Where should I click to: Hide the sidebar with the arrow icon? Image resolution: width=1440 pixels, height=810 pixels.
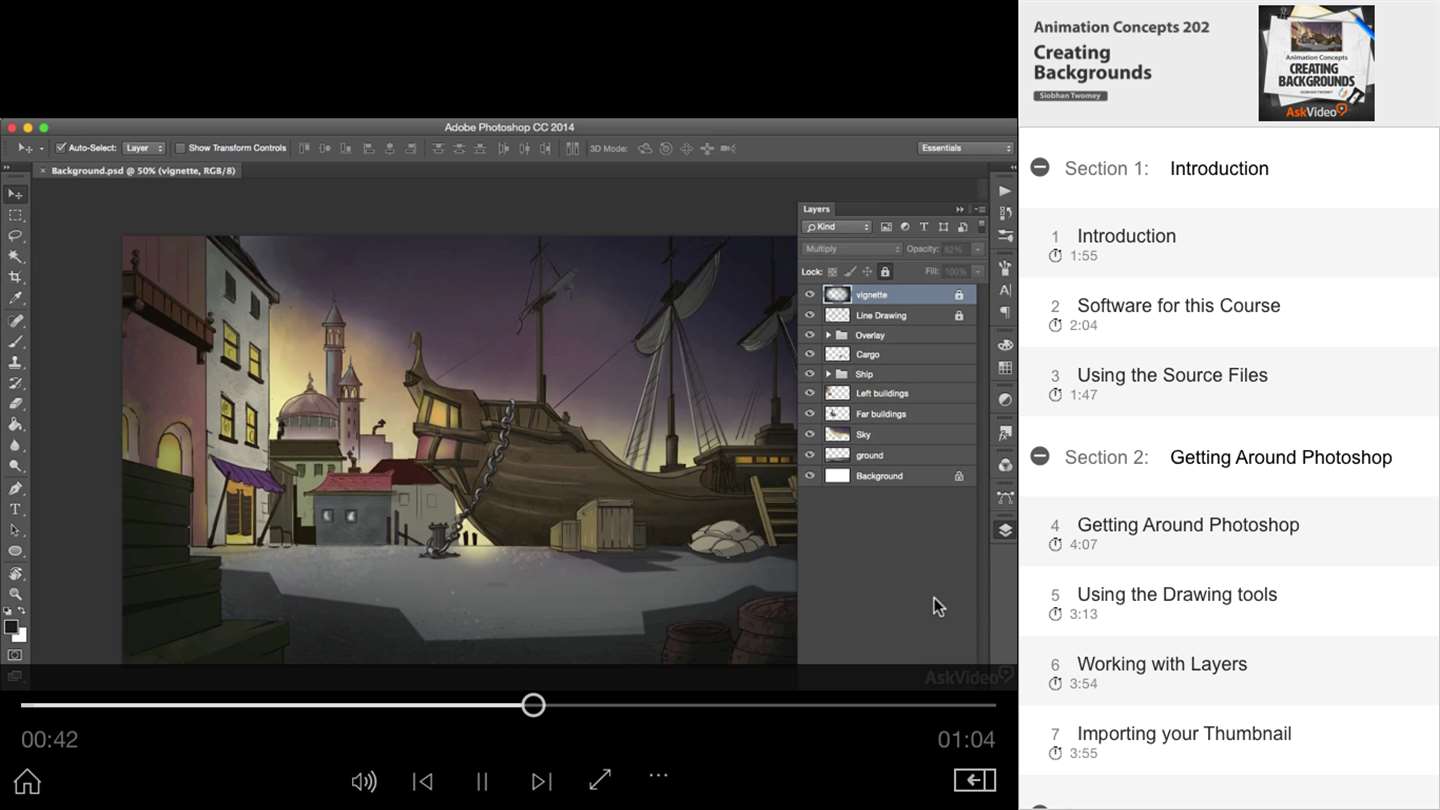(x=974, y=780)
